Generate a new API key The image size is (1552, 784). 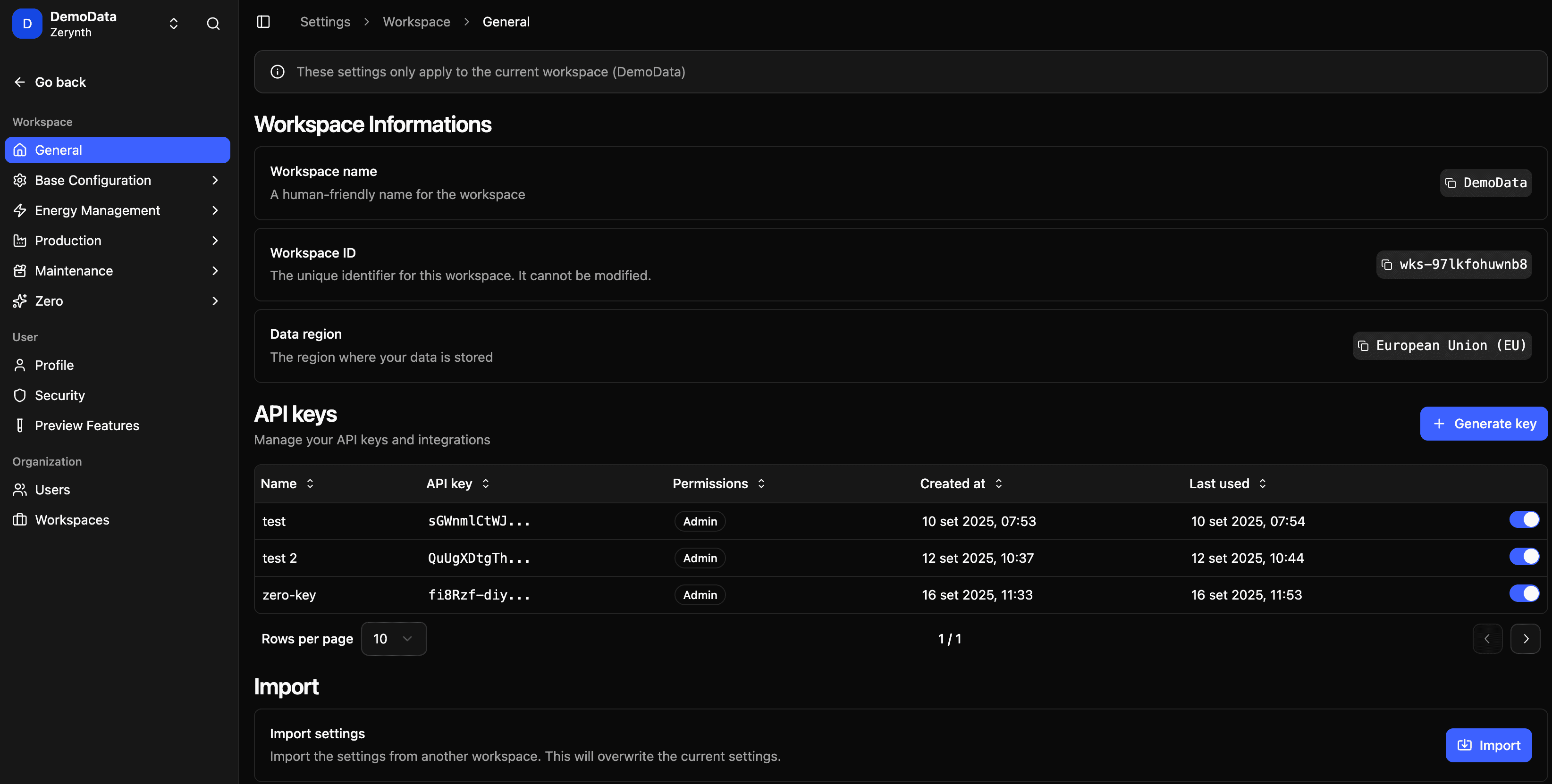click(x=1484, y=423)
